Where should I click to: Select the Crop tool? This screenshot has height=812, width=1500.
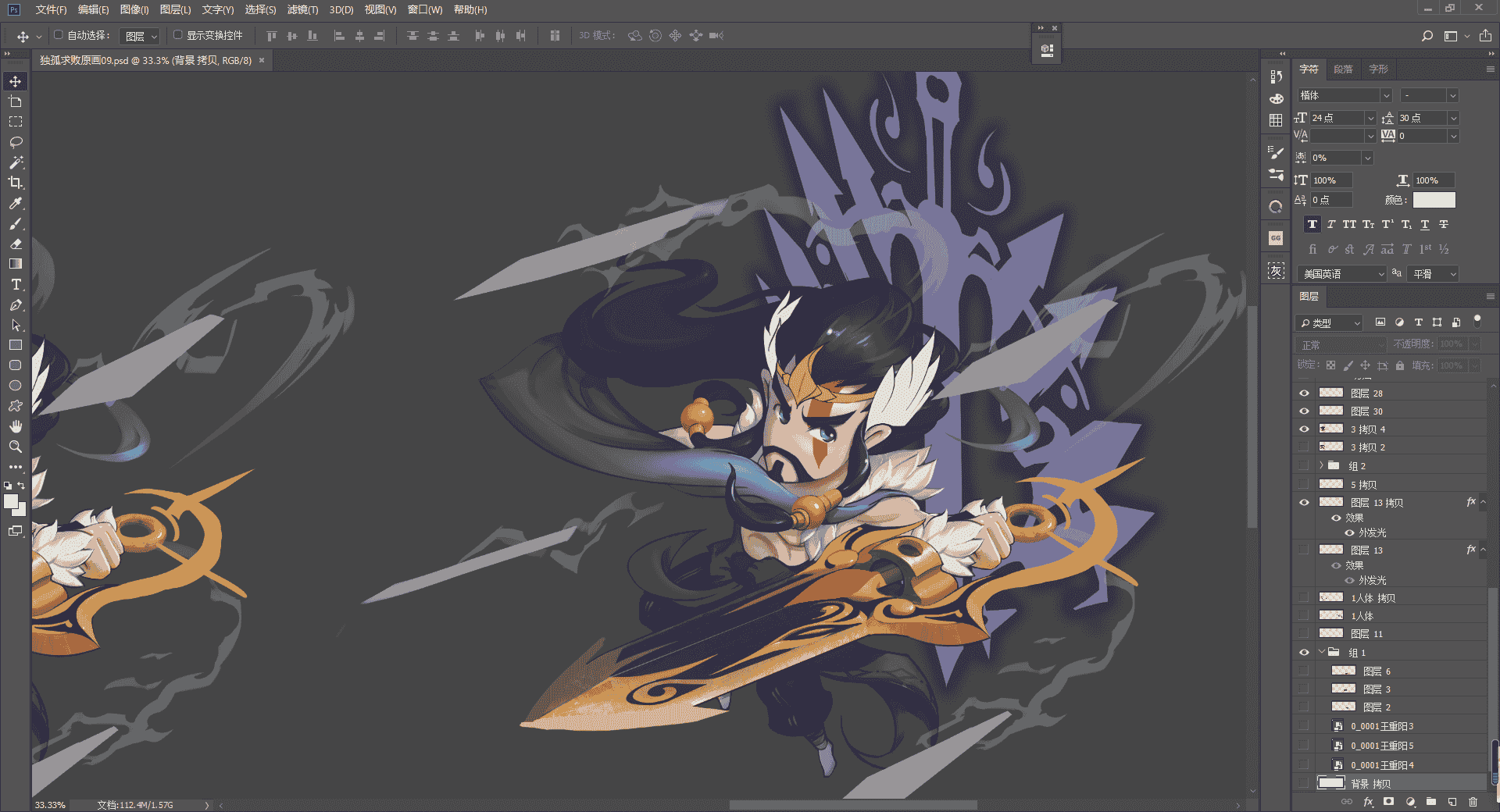[x=16, y=183]
